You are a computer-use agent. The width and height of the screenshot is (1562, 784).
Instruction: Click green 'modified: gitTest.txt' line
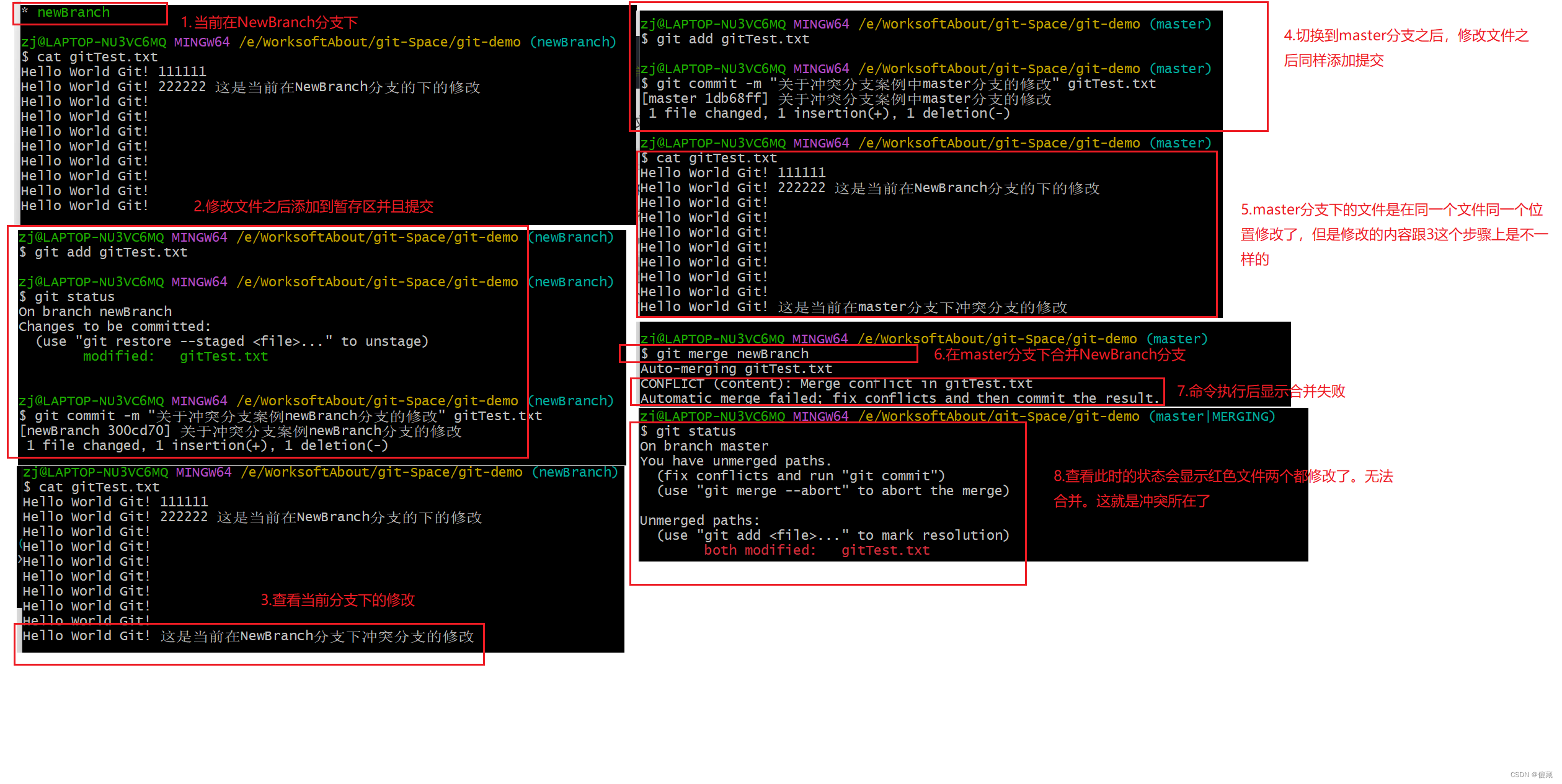pos(175,356)
